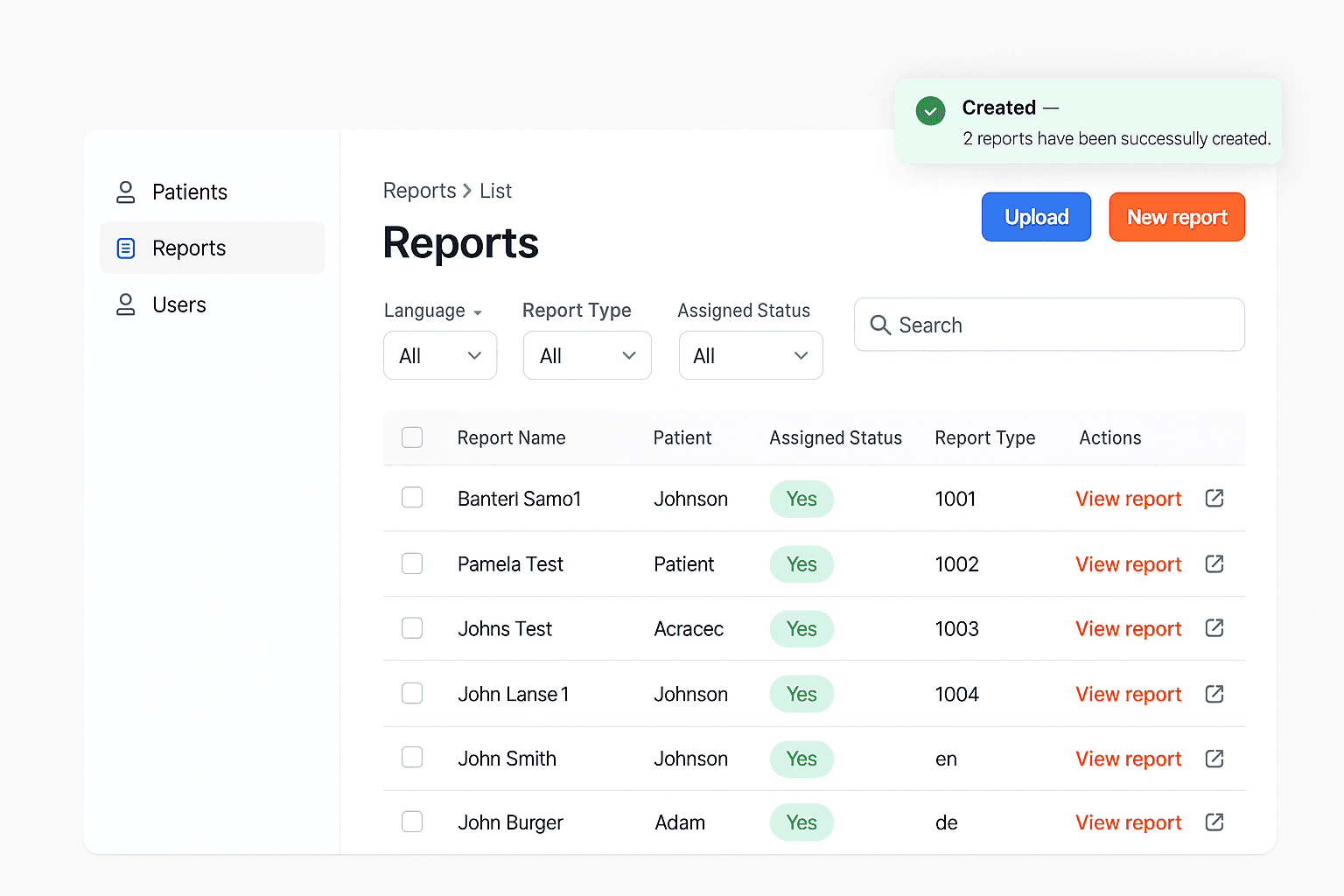Click View report for Johns Test

[x=1129, y=629]
